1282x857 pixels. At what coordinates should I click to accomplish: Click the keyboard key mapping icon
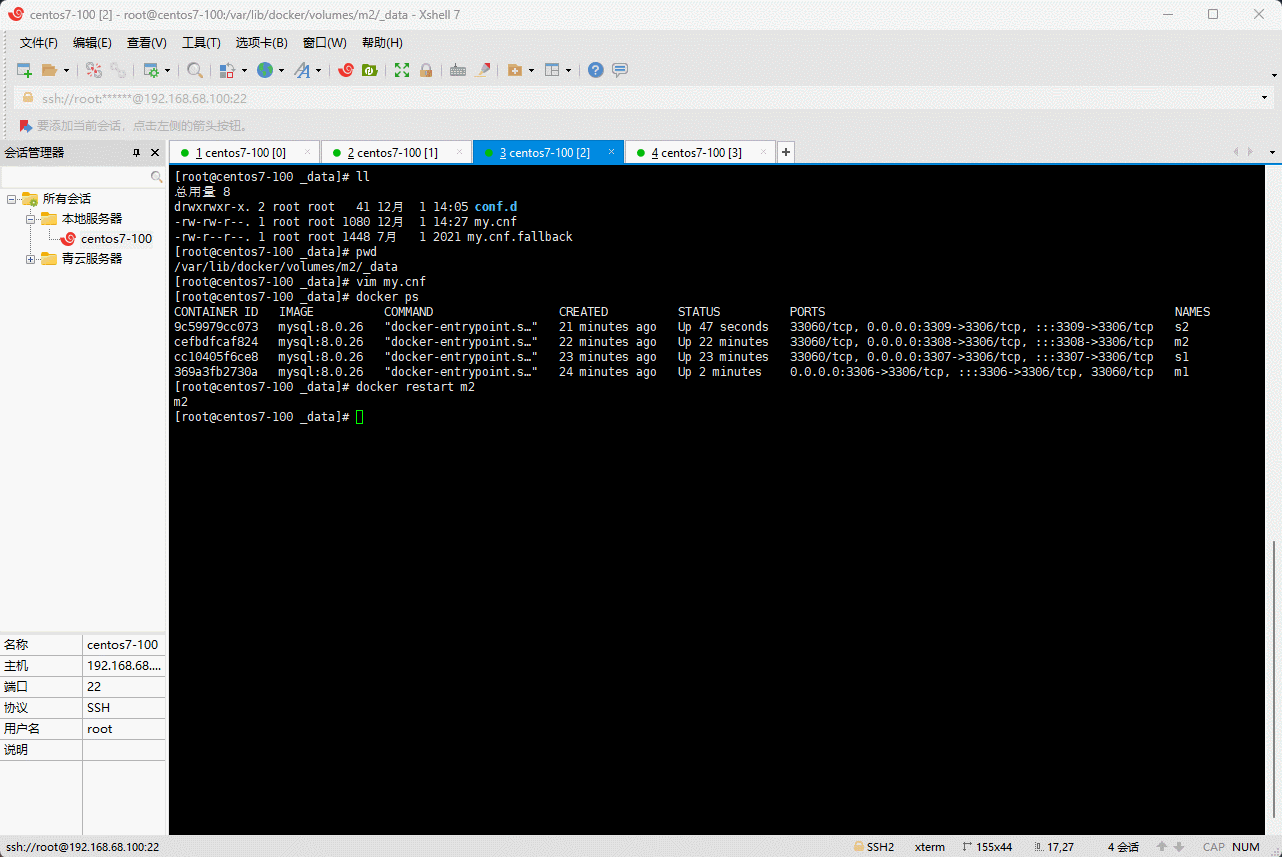[458, 70]
